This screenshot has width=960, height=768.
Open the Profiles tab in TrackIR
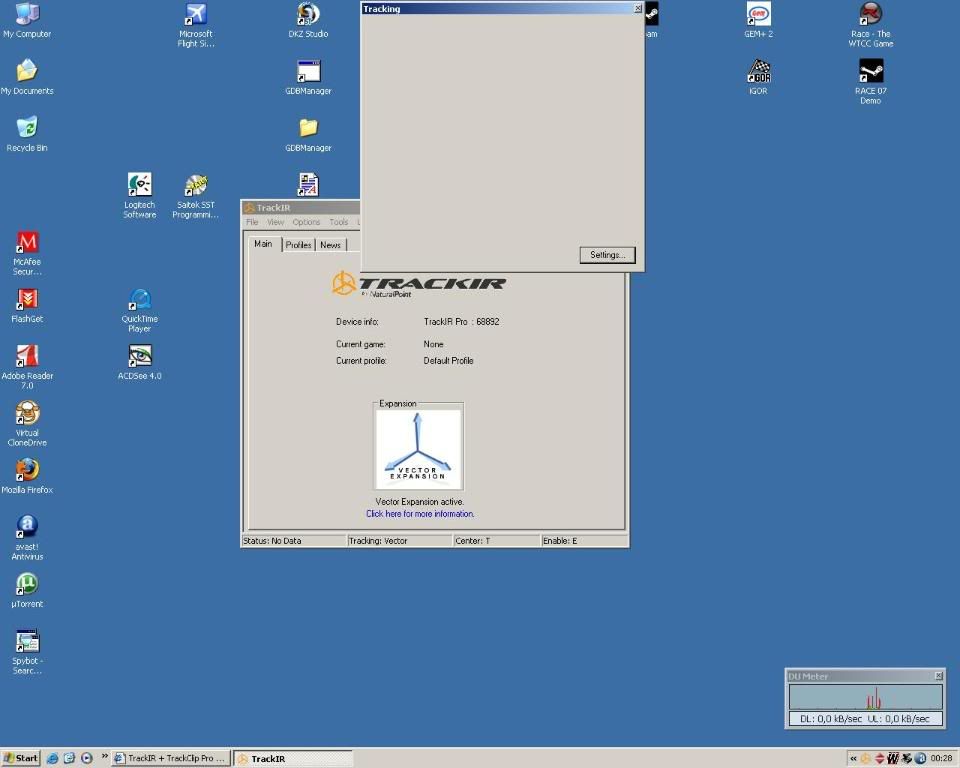pyautogui.click(x=298, y=245)
